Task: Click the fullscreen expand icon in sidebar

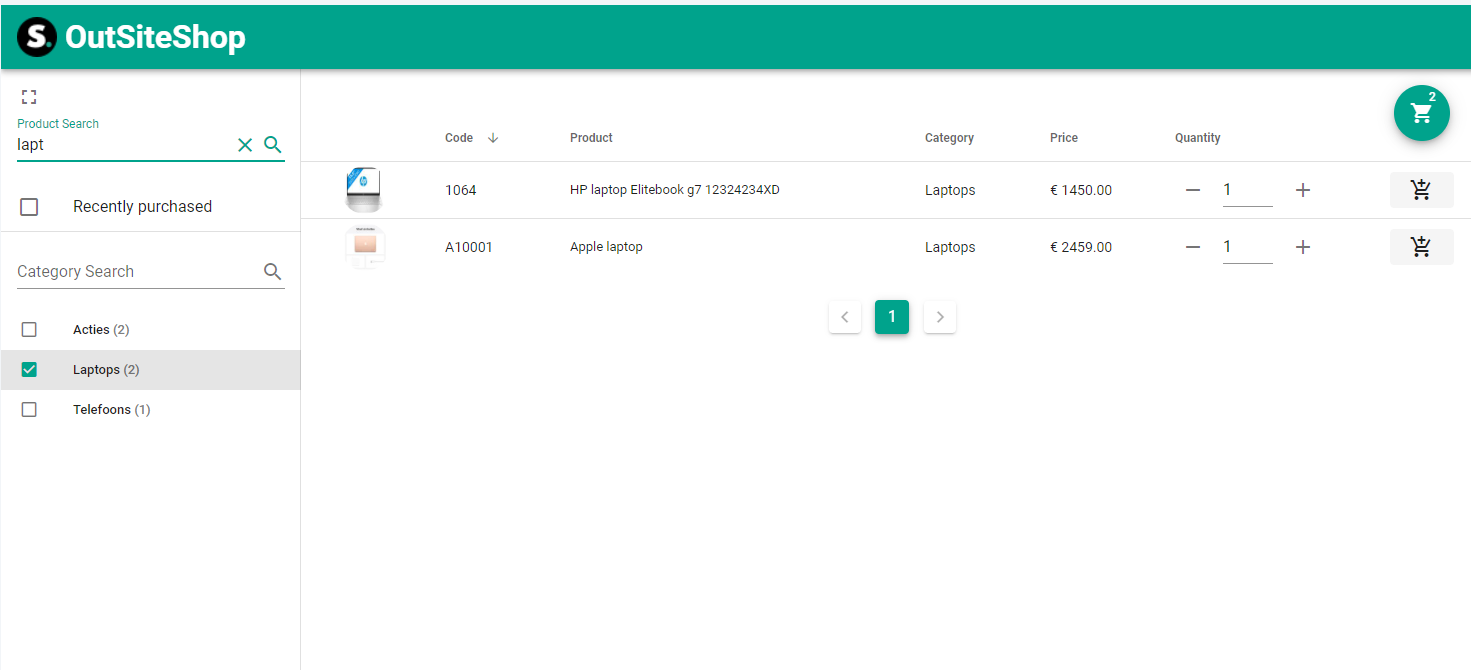Action: [x=29, y=97]
